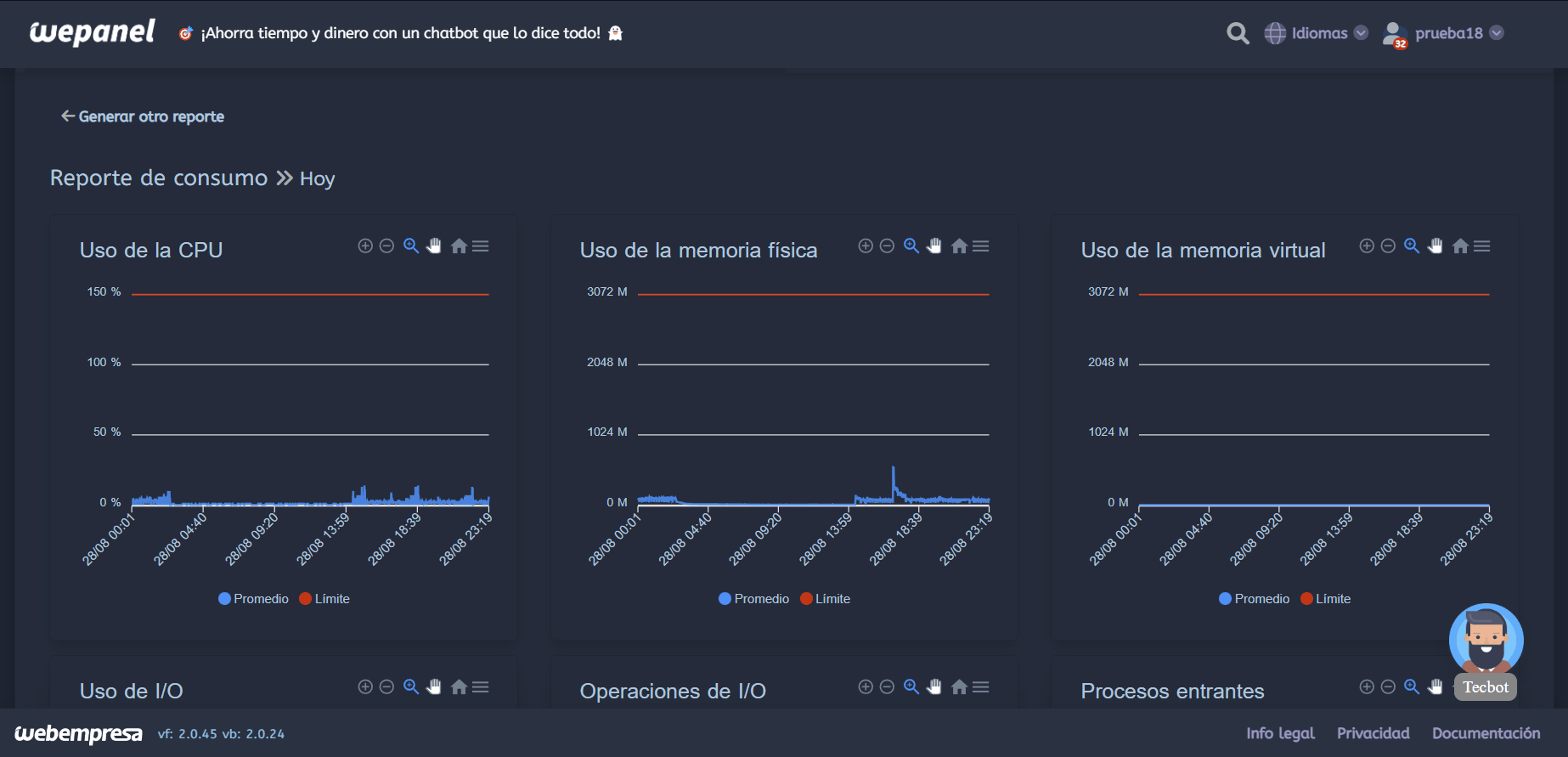Open hamburger menu on memoria virtual chart
Image resolution: width=1568 pixels, height=757 pixels.
point(1482,246)
